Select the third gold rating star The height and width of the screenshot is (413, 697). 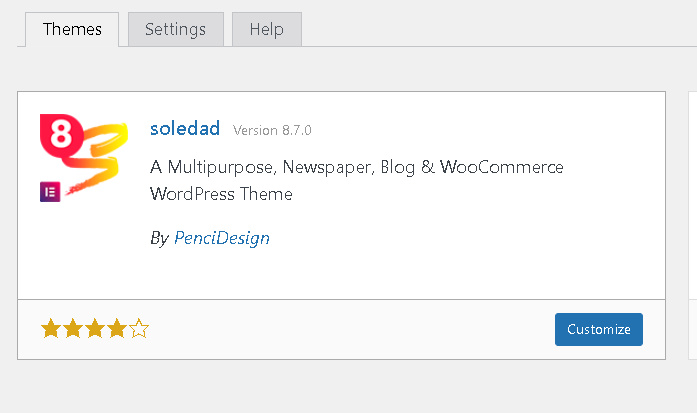(94, 328)
